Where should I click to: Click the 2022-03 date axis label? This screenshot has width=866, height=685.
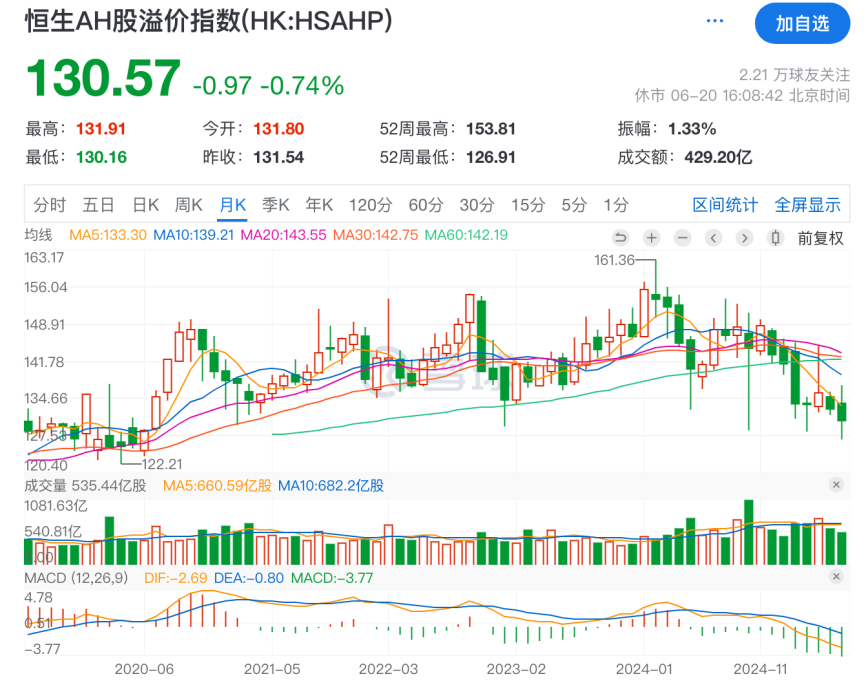(x=388, y=670)
